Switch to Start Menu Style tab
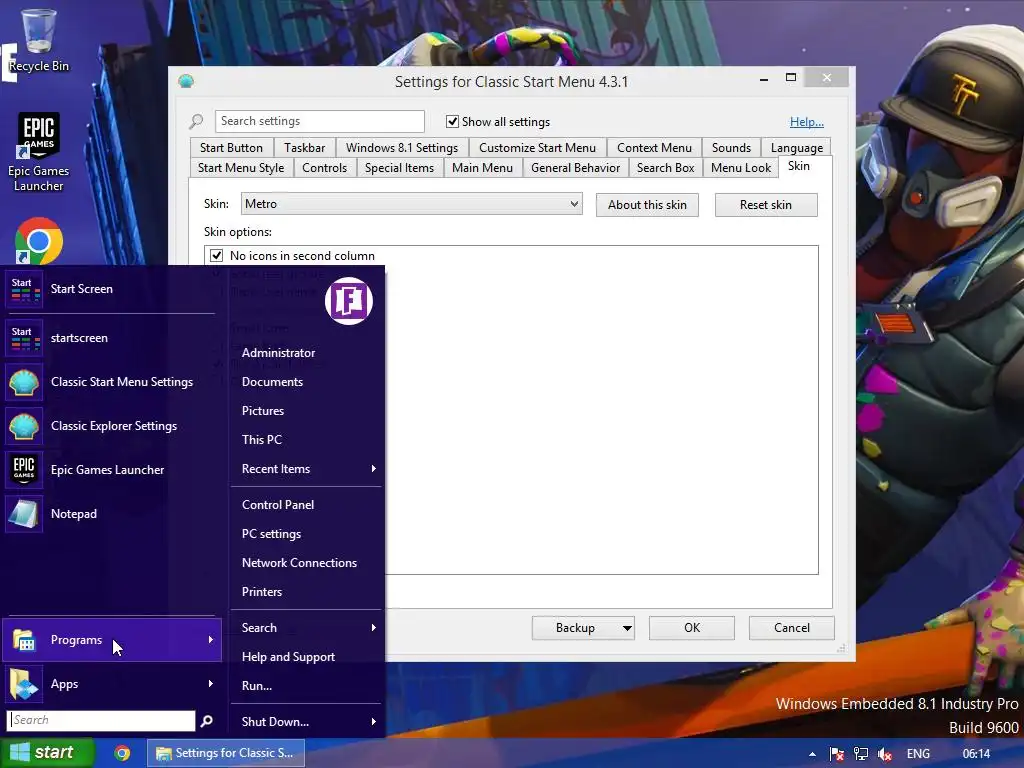Viewport: 1024px width, 768px height. [x=240, y=168]
